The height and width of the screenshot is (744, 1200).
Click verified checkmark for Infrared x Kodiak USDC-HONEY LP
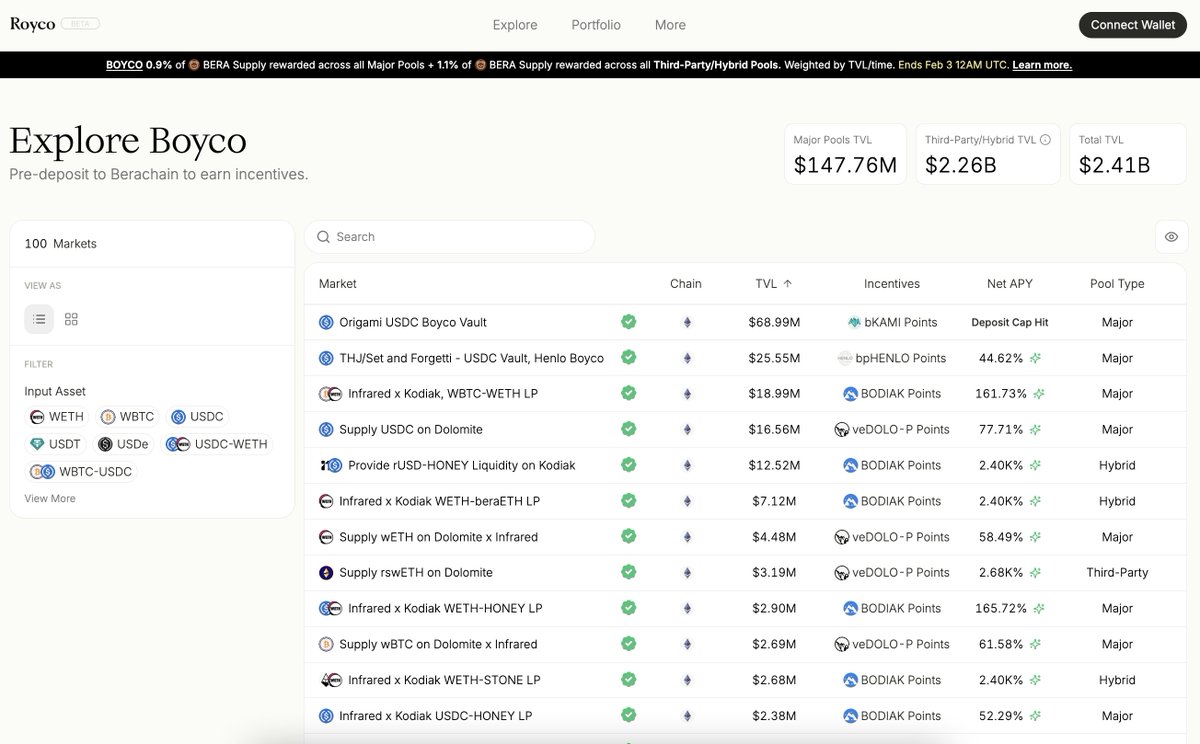628,715
